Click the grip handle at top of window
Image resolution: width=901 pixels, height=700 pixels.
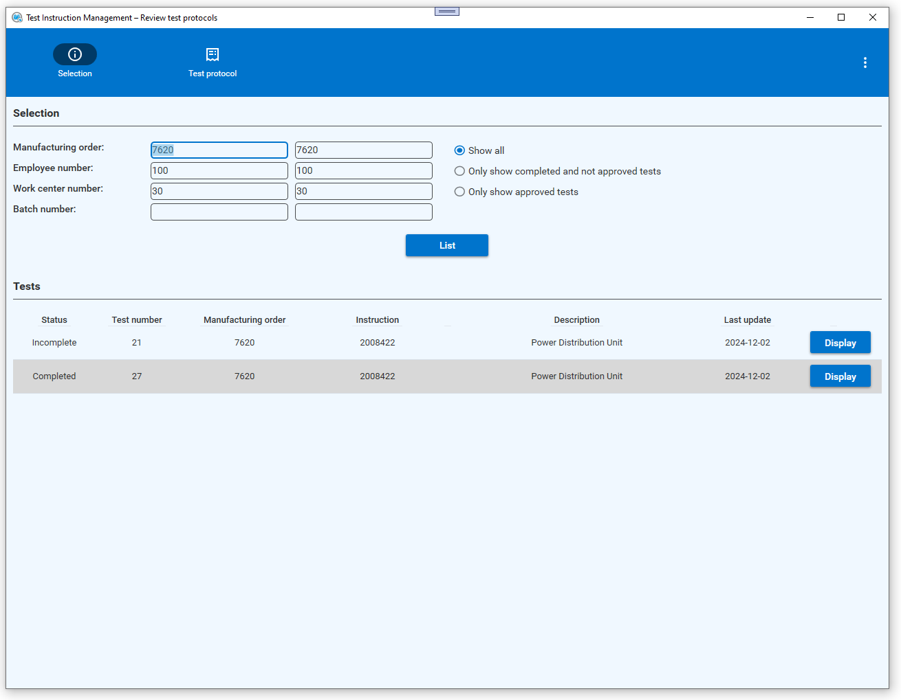pos(447,11)
